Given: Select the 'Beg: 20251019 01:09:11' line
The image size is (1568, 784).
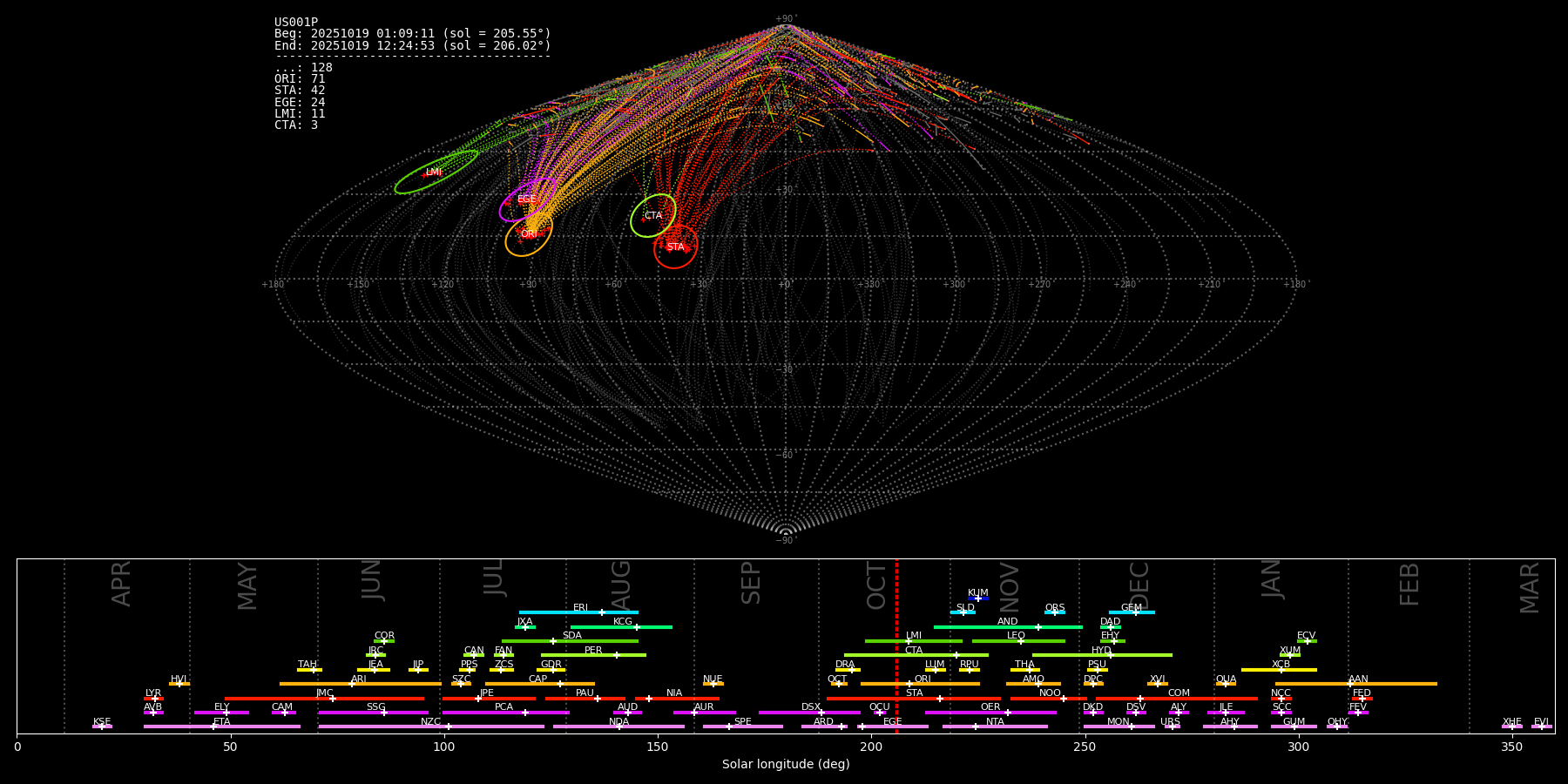Looking at the screenshot, I should 413,34.
